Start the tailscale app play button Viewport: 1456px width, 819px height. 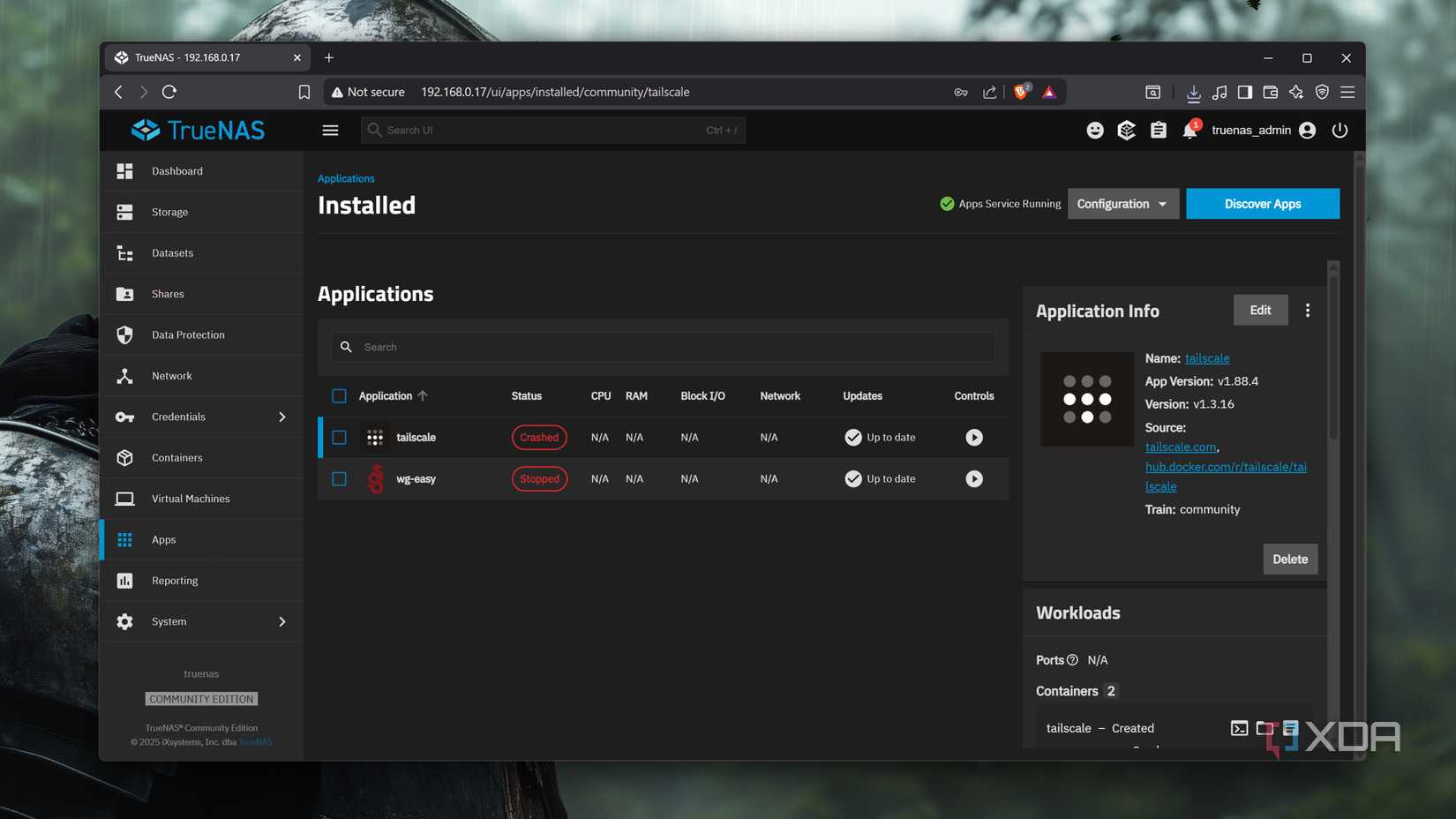[974, 438]
